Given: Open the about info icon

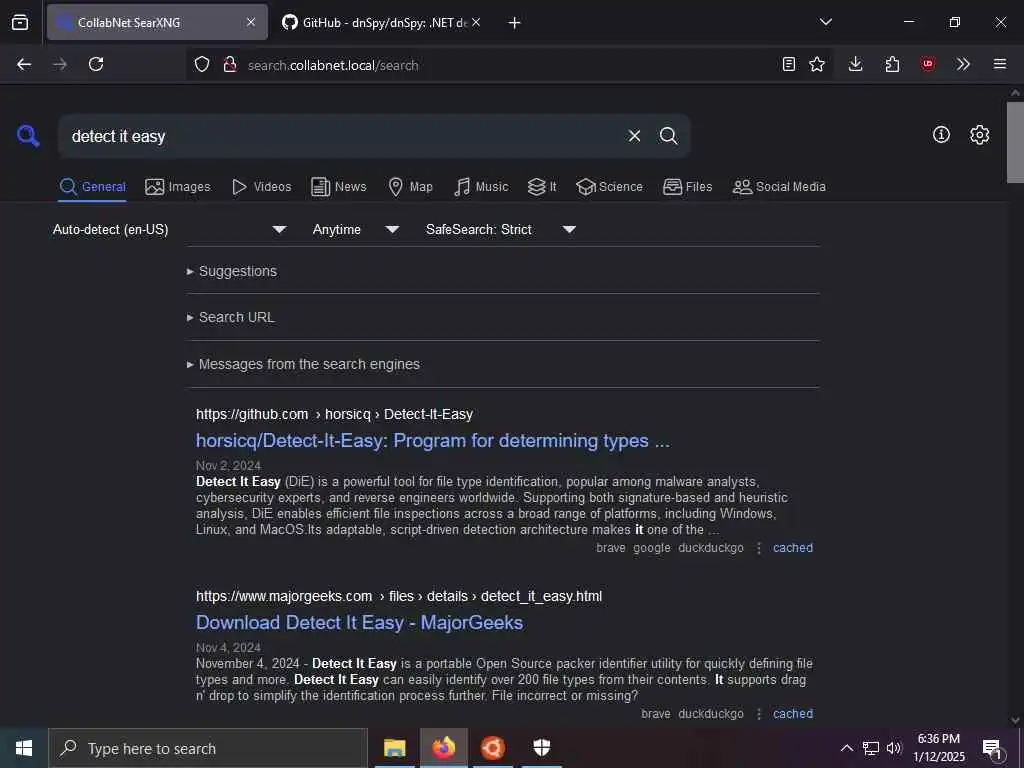Looking at the screenshot, I should tap(941, 135).
